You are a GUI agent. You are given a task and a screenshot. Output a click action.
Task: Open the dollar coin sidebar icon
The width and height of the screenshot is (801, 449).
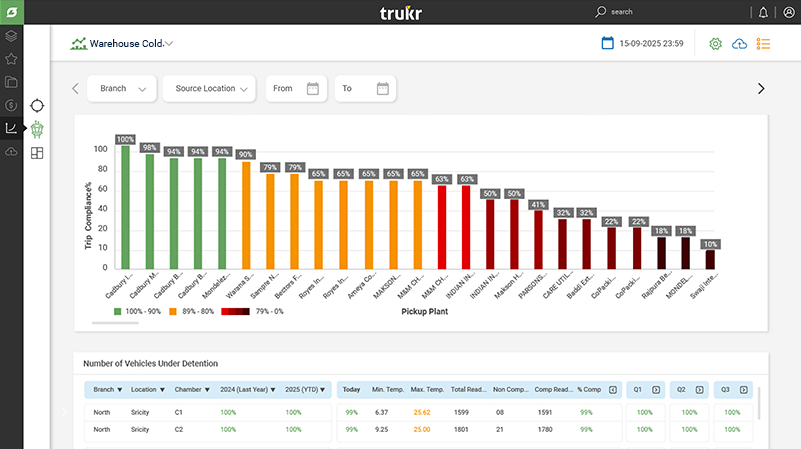[x=11, y=105]
